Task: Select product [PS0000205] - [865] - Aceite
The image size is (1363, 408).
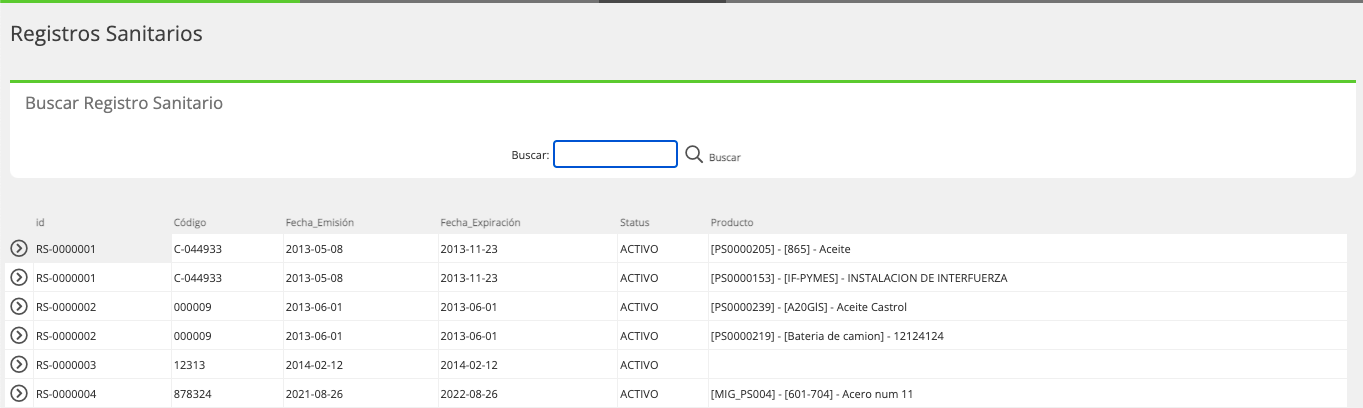Action: 780,249
